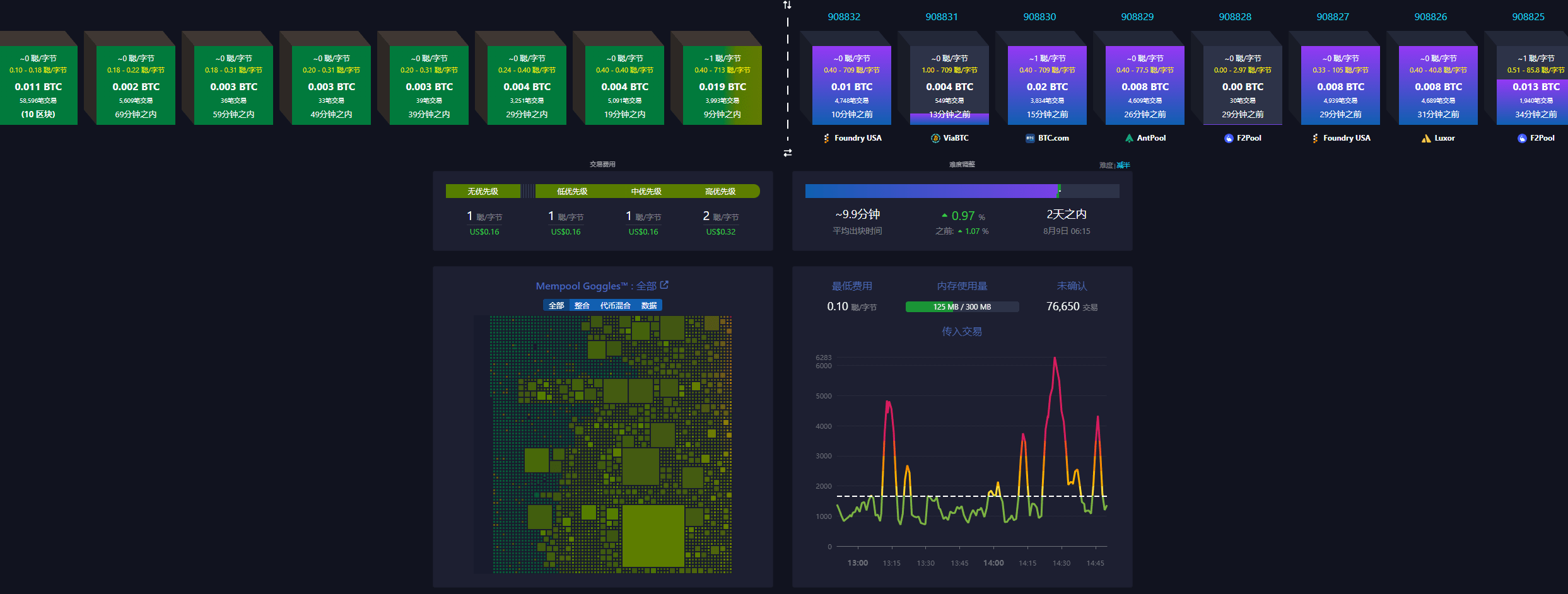The width and height of the screenshot is (1568, 594).
Task: Open the mined block from 26分钟之前
Action: [x=1145, y=85]
